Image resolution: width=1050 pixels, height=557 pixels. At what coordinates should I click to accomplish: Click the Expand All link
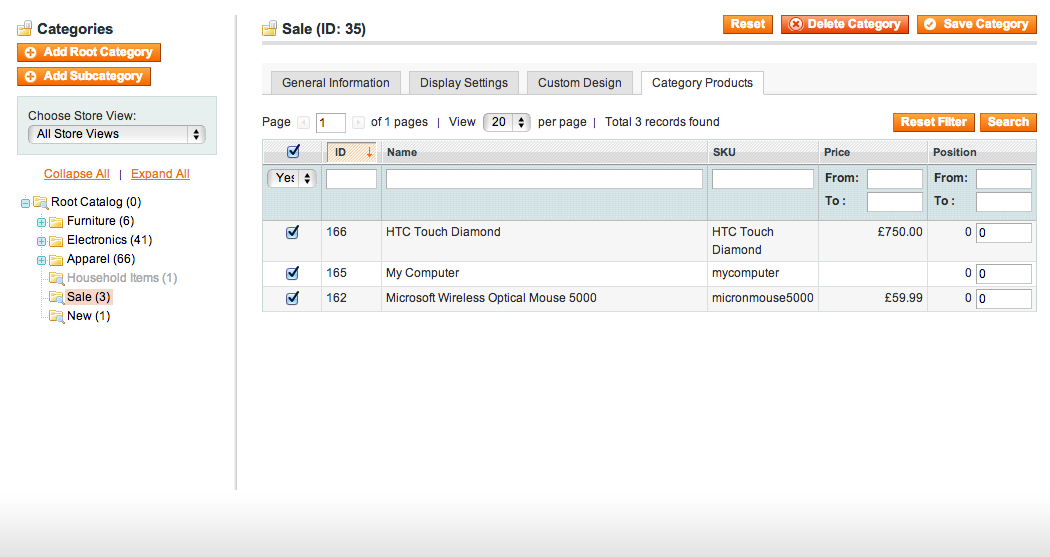pos(160,174)
